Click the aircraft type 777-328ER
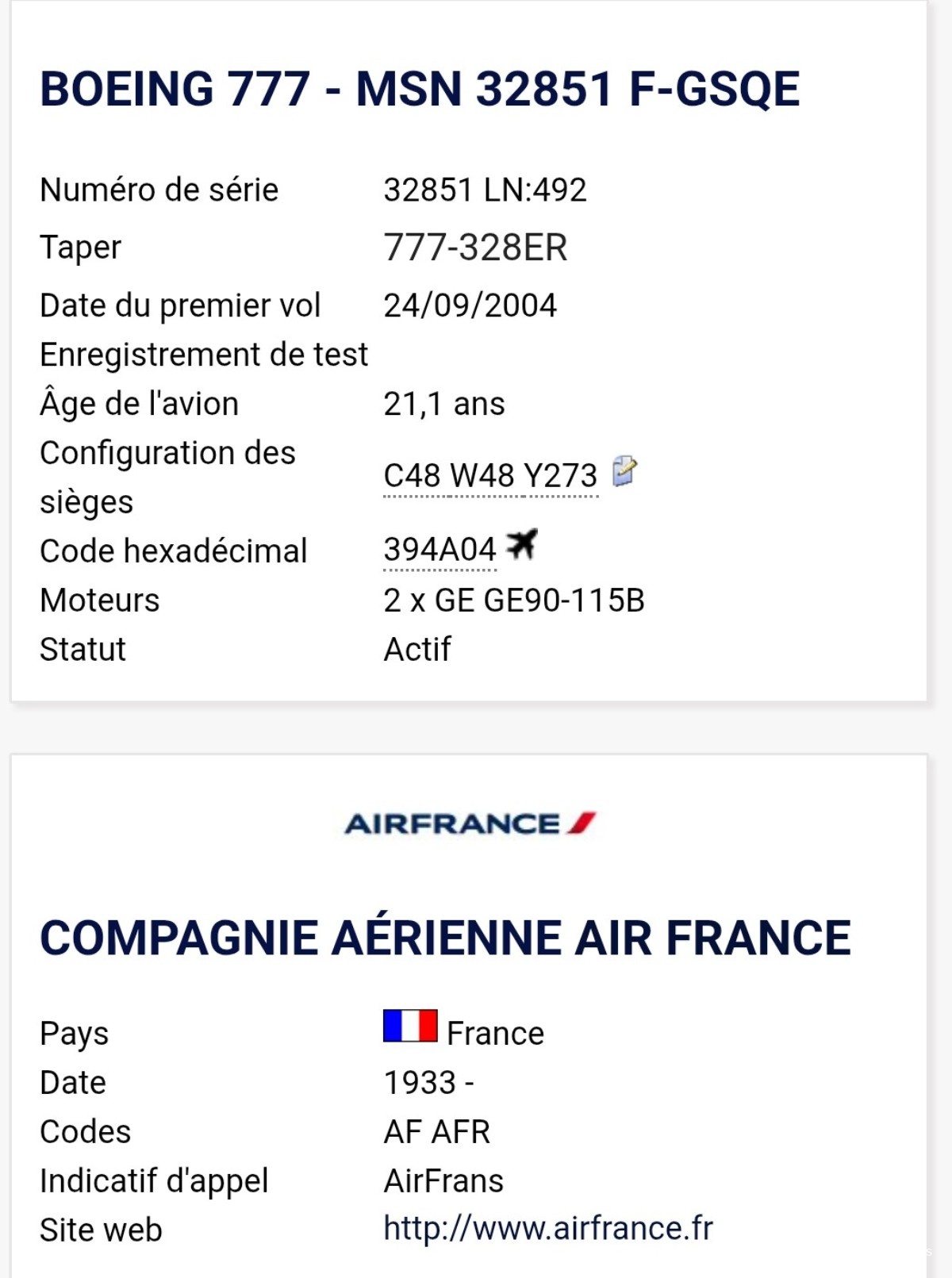This screenshot has width=952, height=1278. click(x=475, y=248)
